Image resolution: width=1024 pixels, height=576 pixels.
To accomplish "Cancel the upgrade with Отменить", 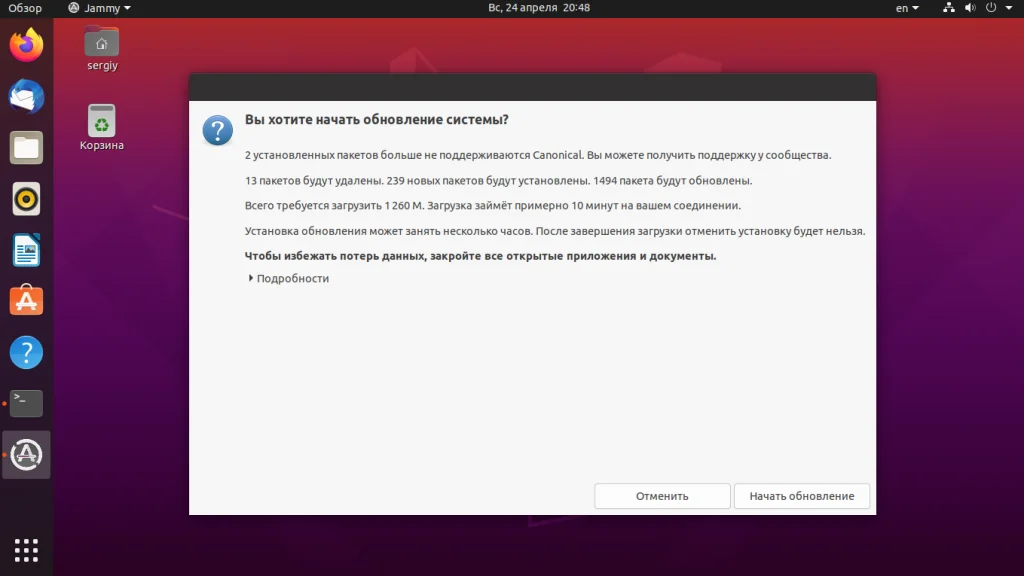I will coord(662,495).
